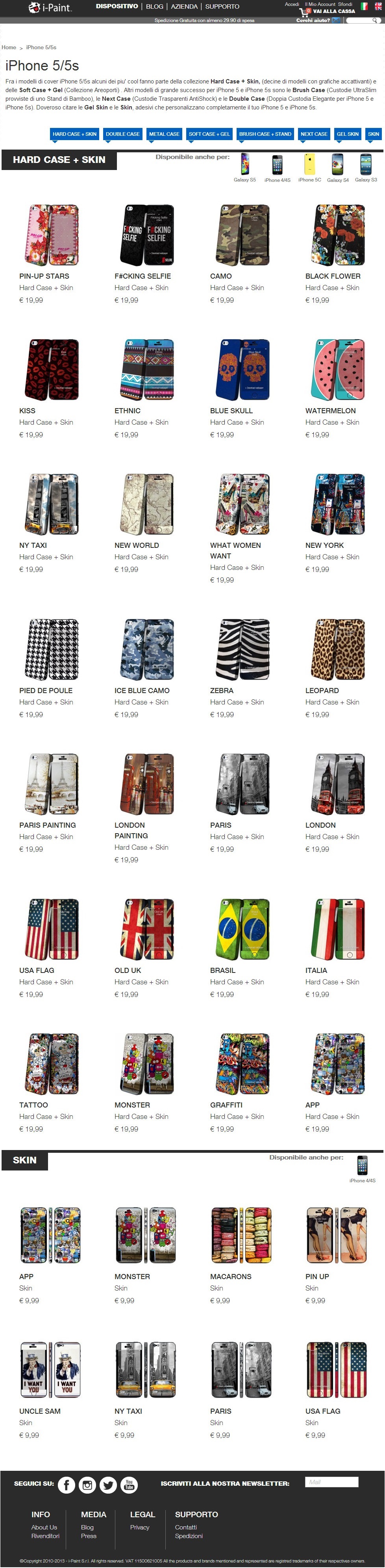Image resolution: width=385 pixels, height=1568 pixels.
Task: Jump to the BRUSH CASE + STAND section
Action: tap(265, 134)
